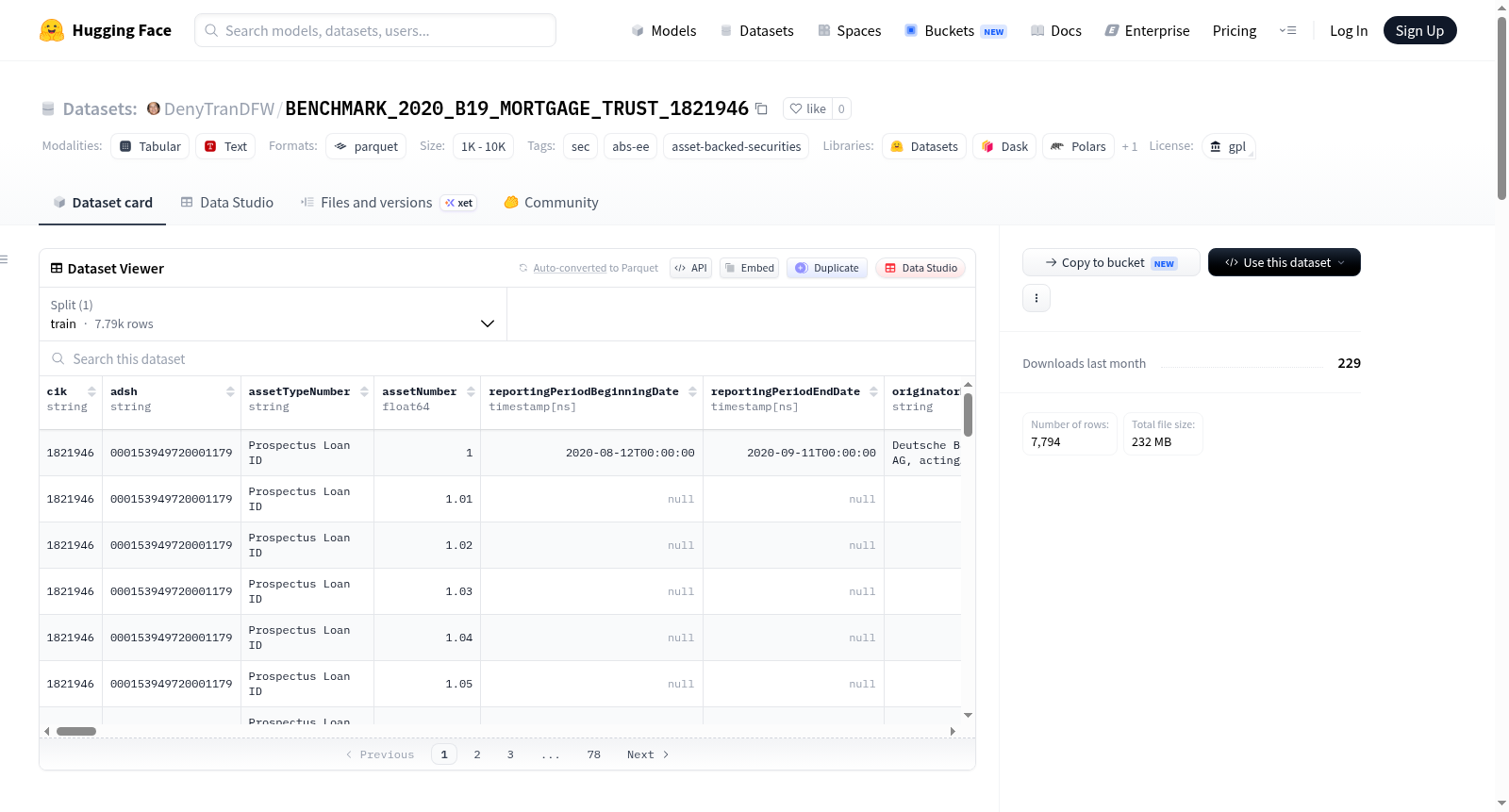Select current page 1 in pagination

click(x=444, y=754)
